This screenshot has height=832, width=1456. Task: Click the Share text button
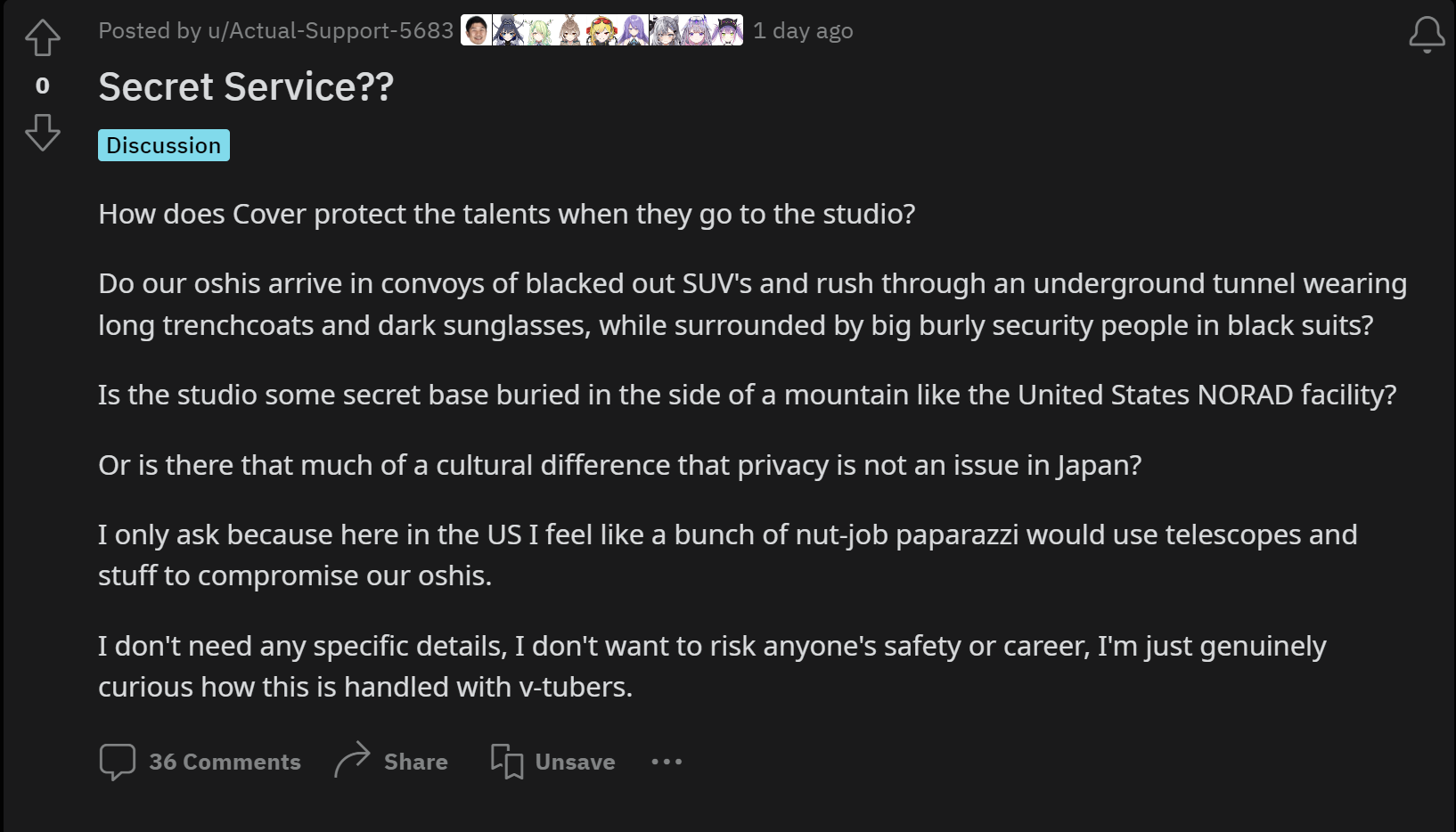coord(416,763)
